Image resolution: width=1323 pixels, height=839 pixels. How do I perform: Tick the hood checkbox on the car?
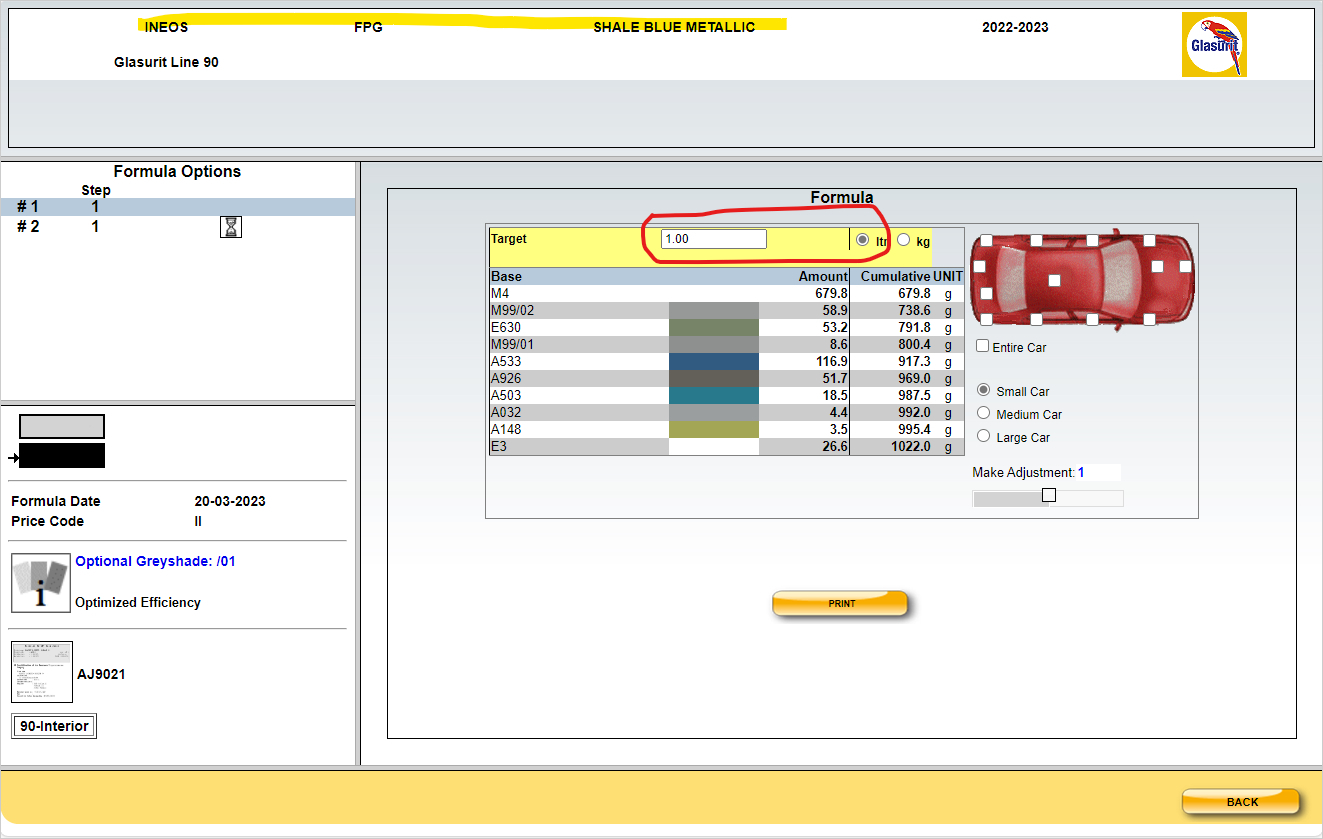coord(1157,267)
